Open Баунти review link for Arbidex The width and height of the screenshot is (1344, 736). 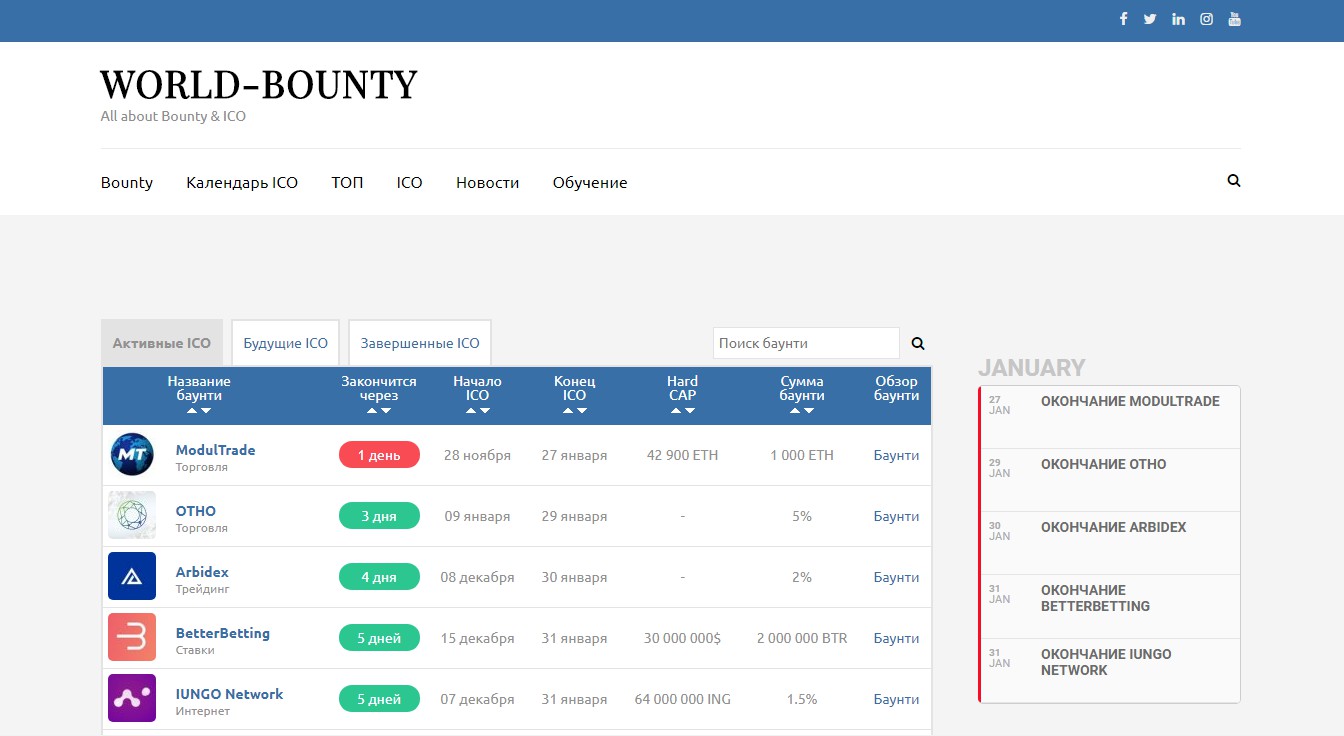point(896,577)
